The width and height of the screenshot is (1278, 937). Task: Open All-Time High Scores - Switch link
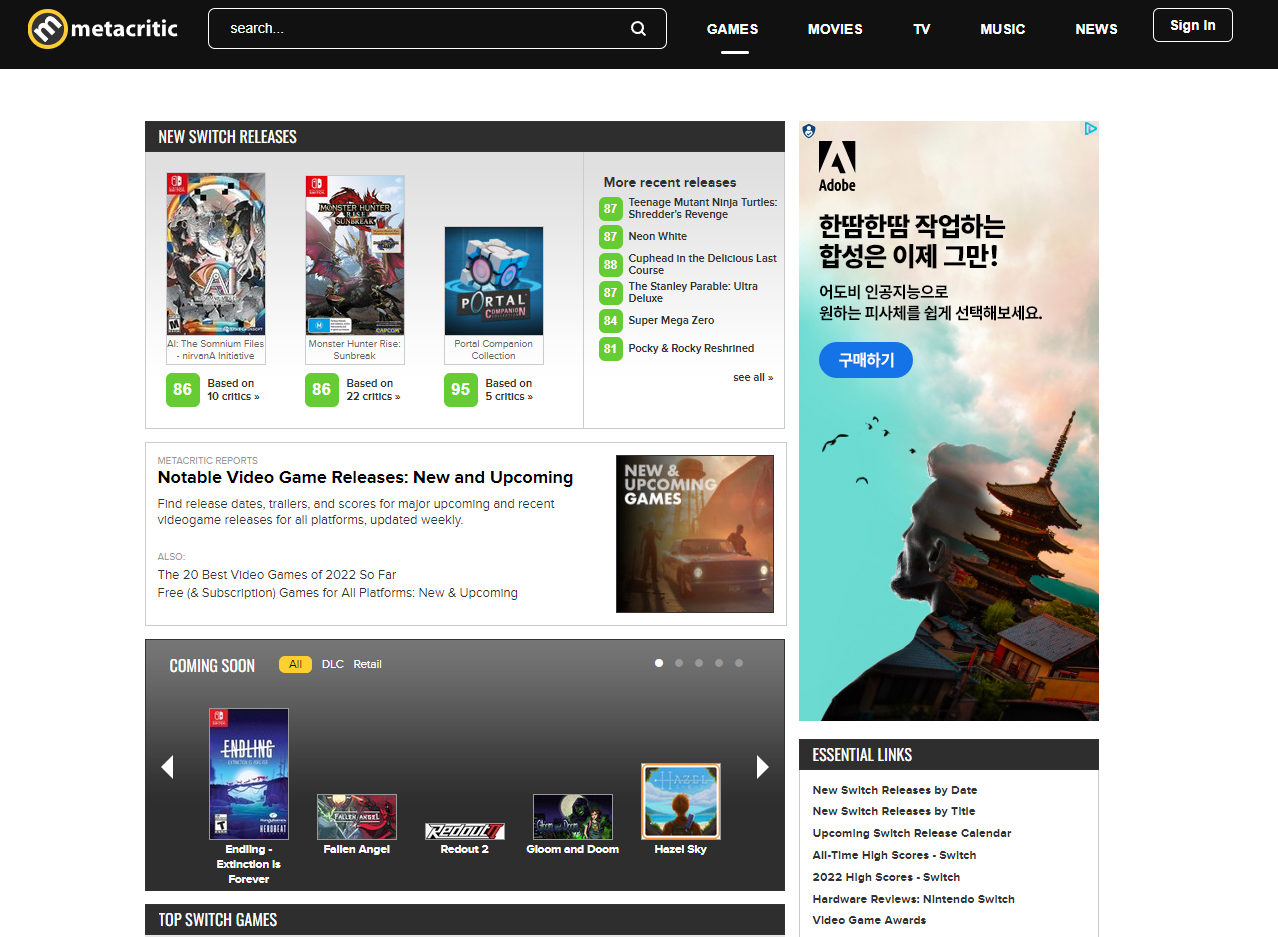[894, 855]
